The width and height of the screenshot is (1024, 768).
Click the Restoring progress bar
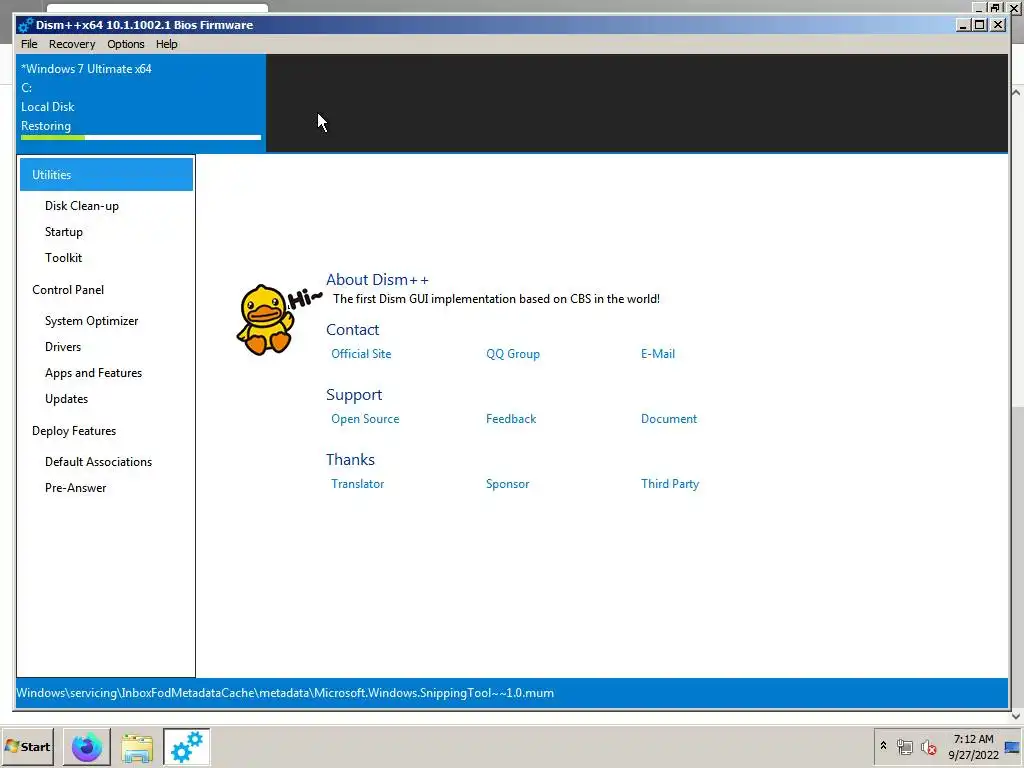click(x=141, y=137)
